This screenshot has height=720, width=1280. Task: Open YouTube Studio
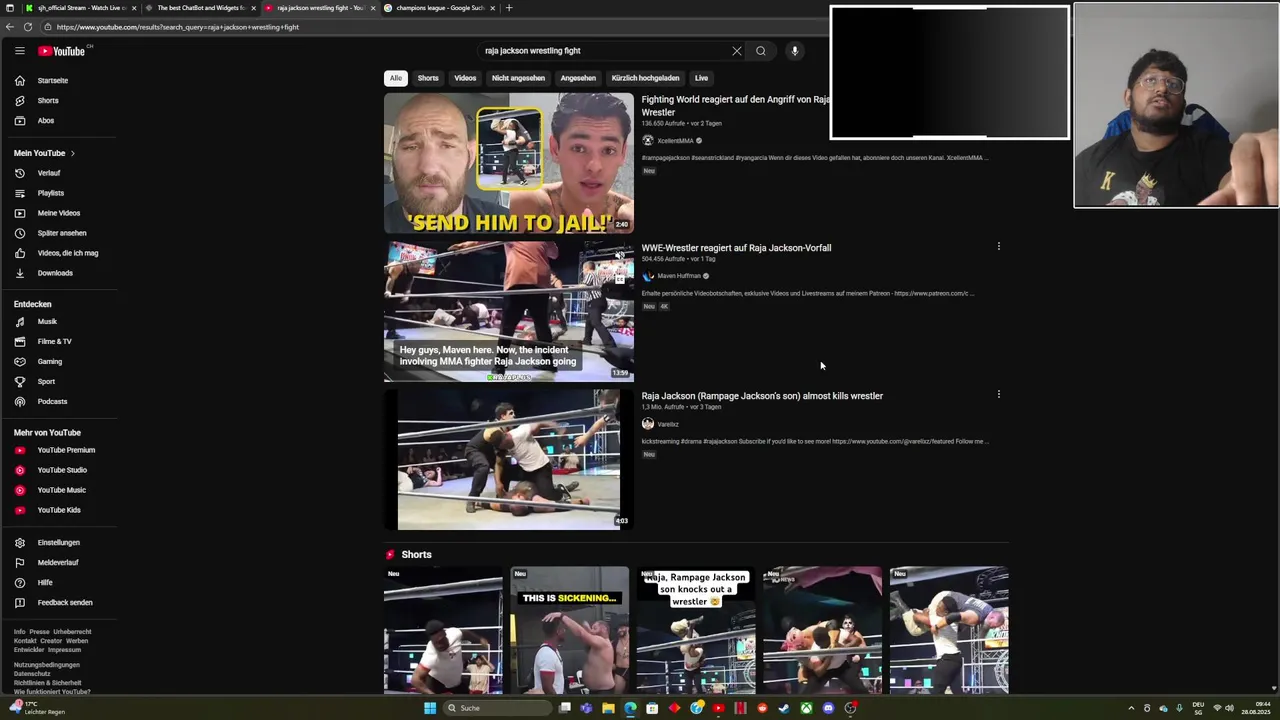60,470
